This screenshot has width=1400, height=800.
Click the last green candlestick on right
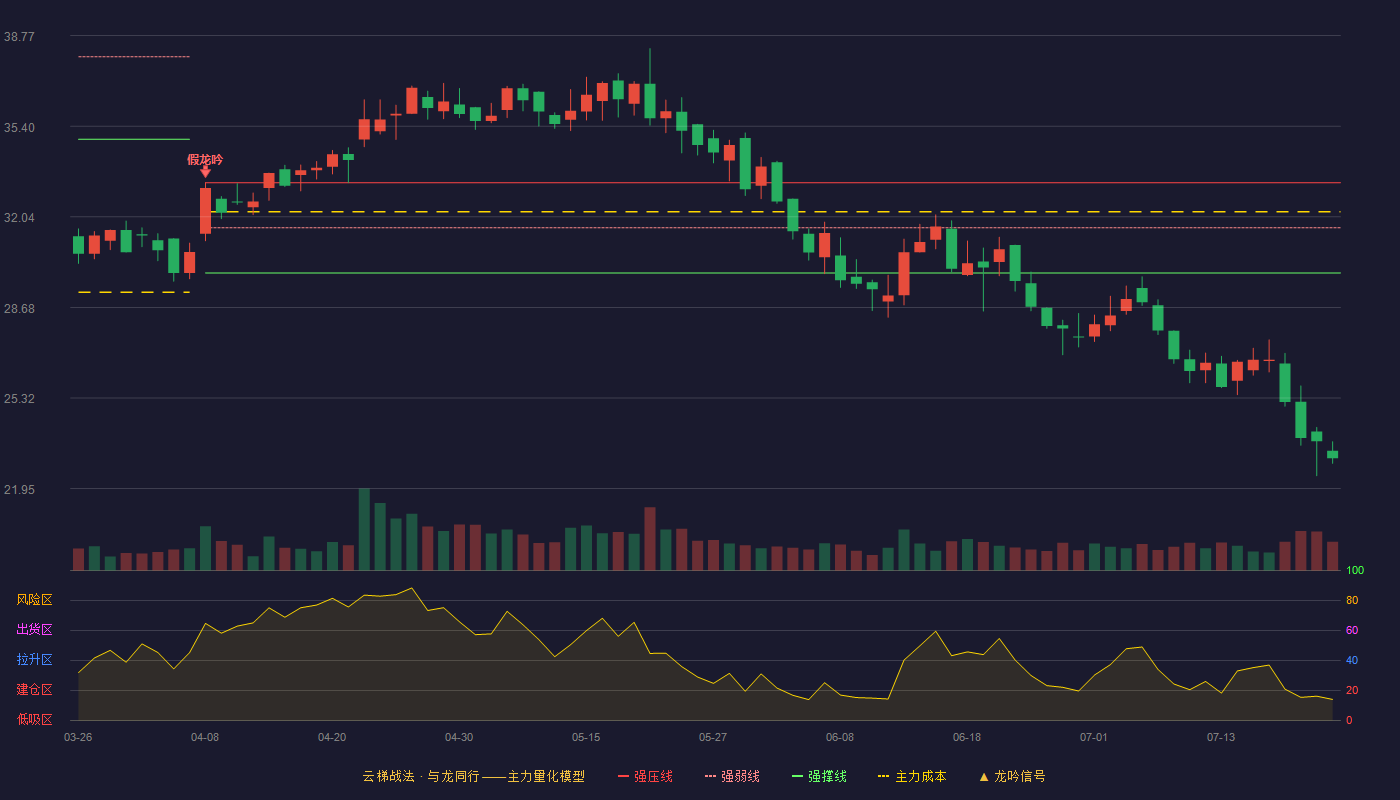point(1332,454)
